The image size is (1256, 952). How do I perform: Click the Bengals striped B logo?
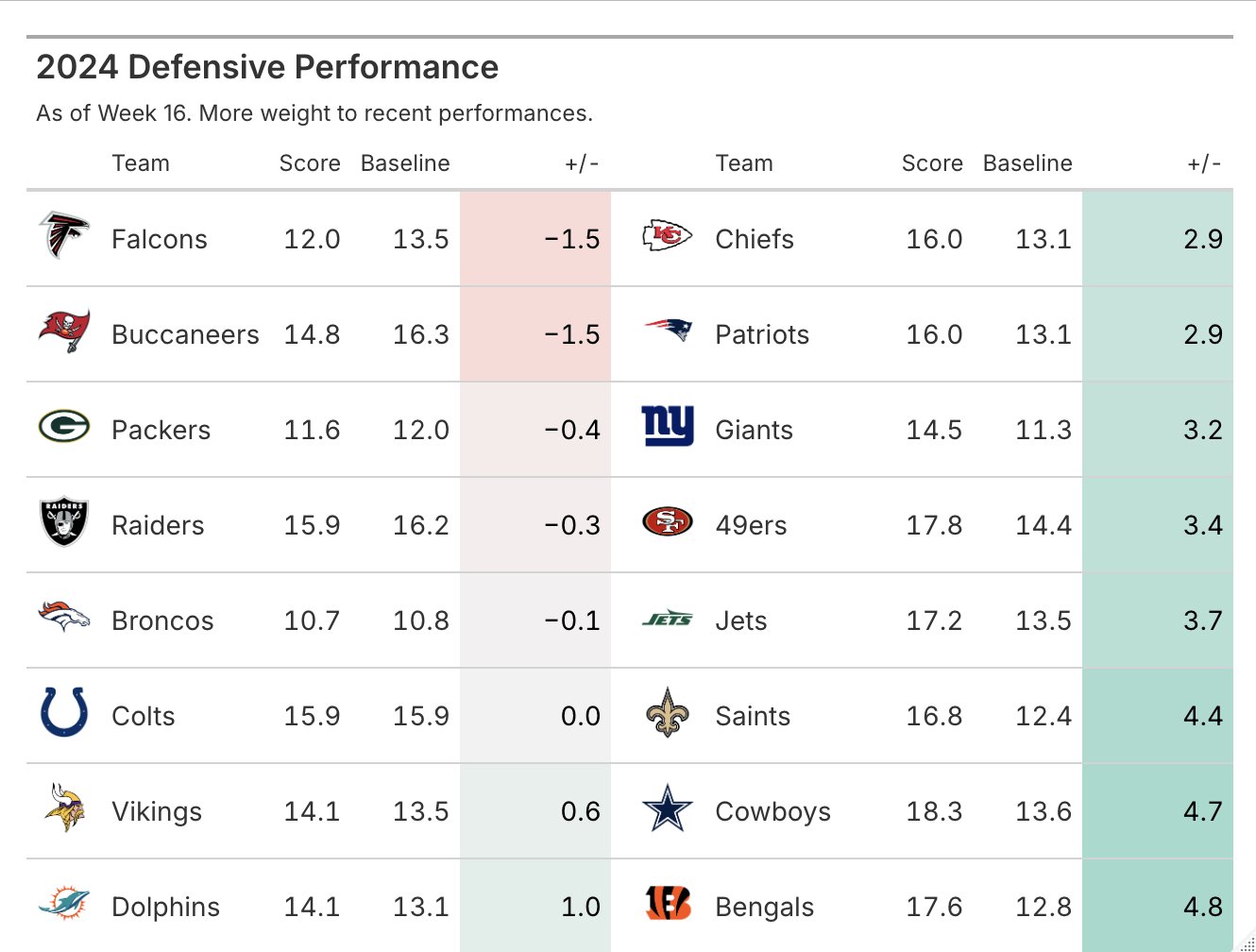coord(668,904)
